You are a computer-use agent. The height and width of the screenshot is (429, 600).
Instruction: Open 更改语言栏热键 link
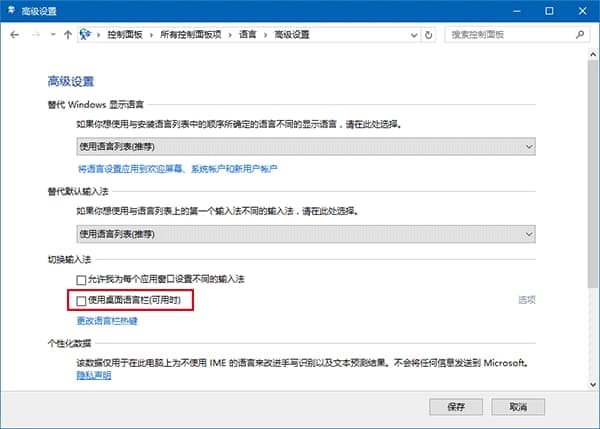pos(107,321)
